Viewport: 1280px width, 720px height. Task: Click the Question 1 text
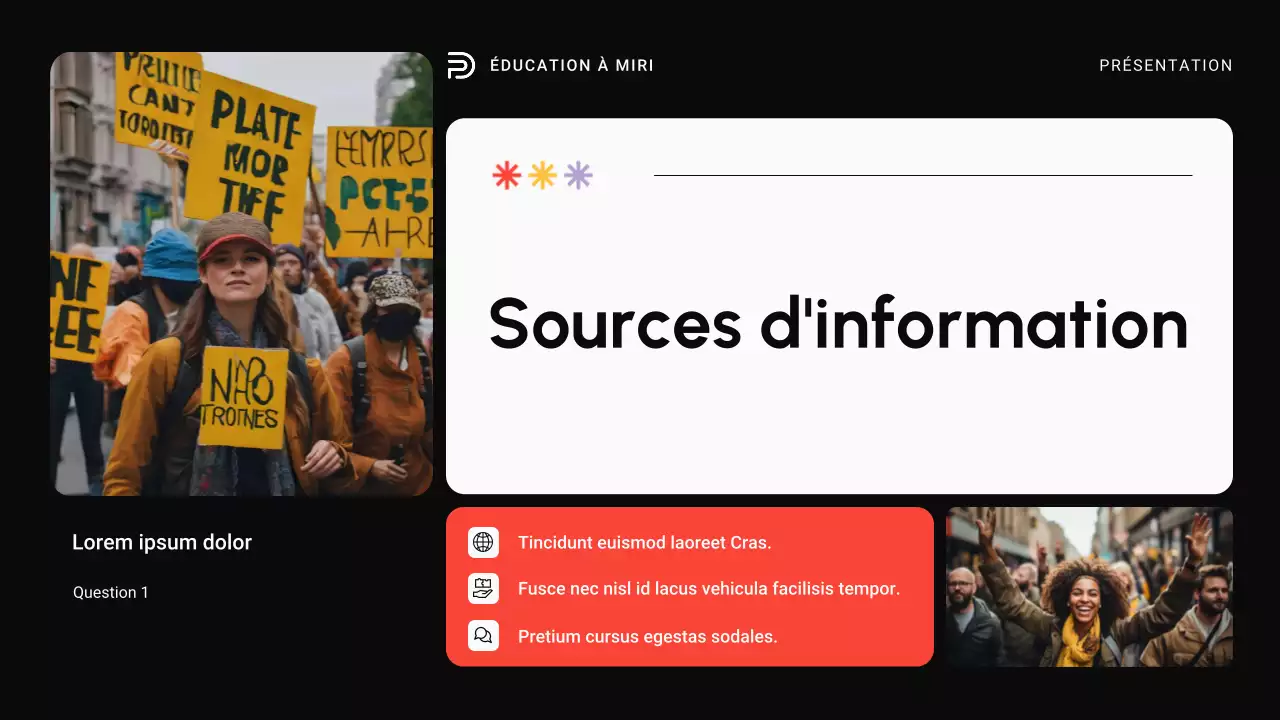pos(111,593)
